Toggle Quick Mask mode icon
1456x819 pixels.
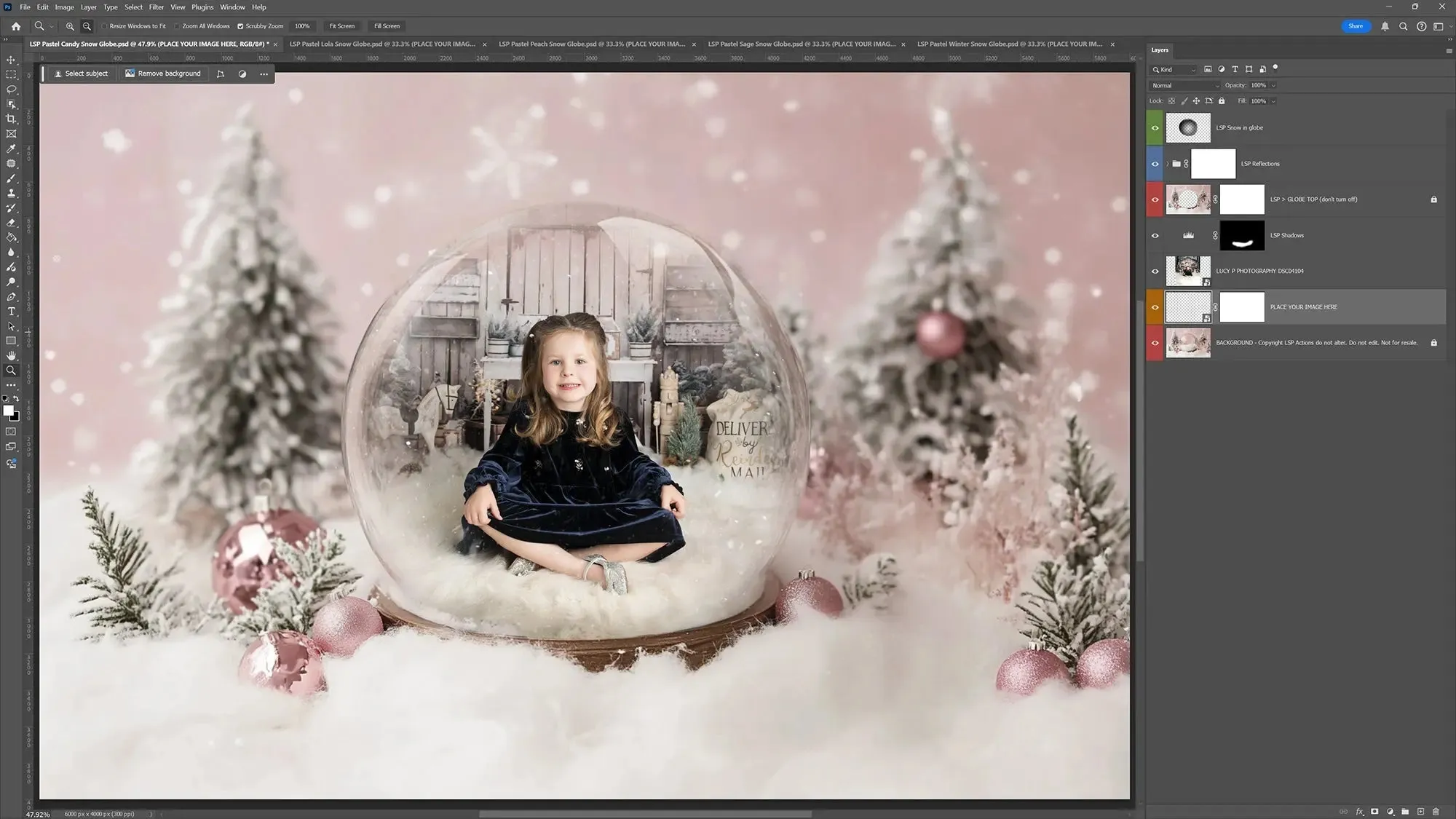pyautogui.click(x=11, y=432)
